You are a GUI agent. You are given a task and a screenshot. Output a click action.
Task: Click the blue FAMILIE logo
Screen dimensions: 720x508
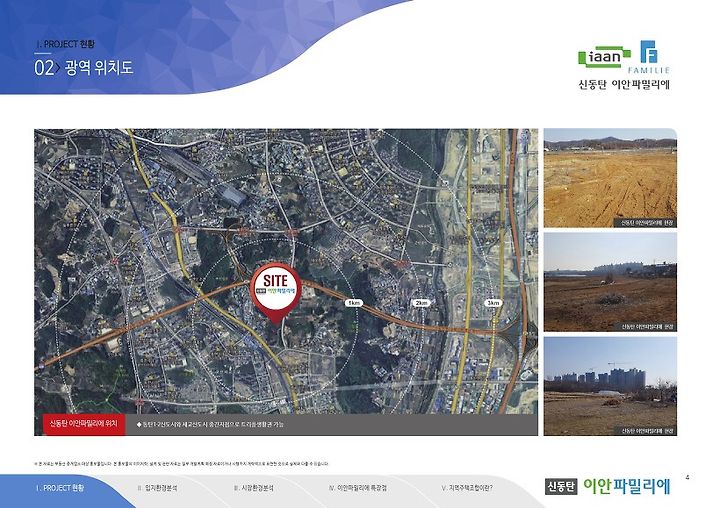(x=649, y=57)
